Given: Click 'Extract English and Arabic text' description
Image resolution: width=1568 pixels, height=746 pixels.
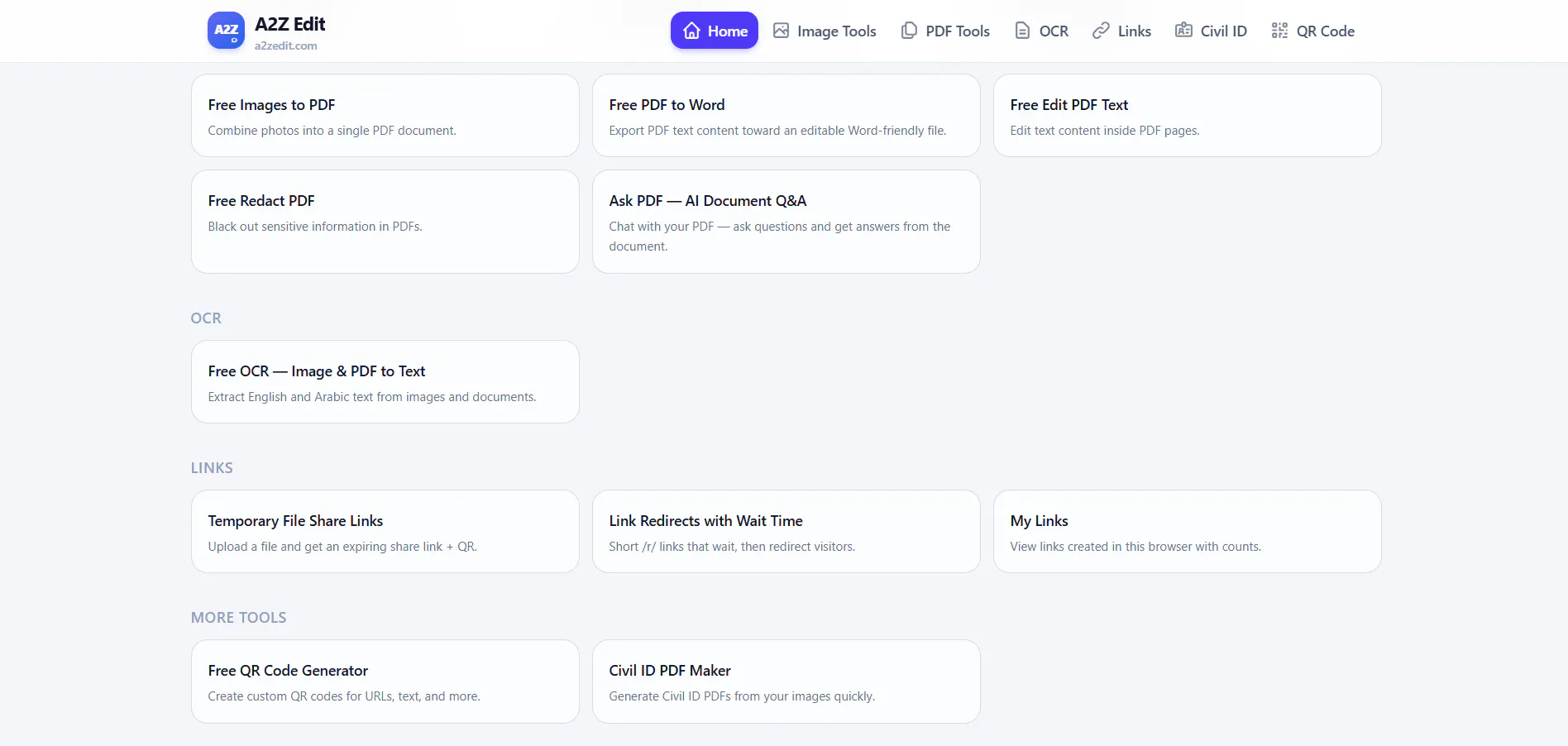Looking at the screenshot, I should [x=372, y=397].
